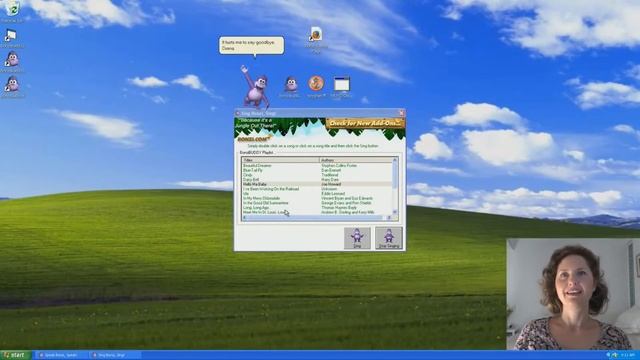
Task: Click the playlist horizontal scrollbar thumb
Action: [x=315, y=218]
